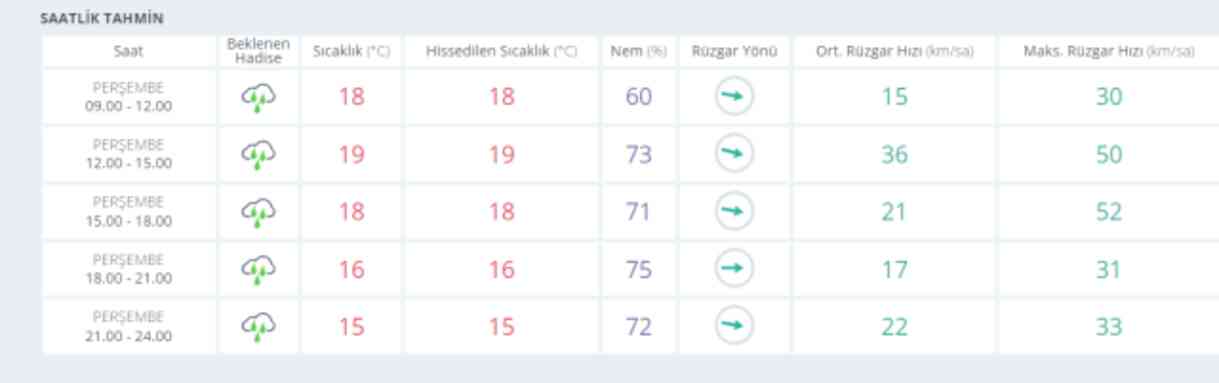Click maximum wind speed value 30
Viewport: 1219px width, 383px height.
pos(1108,97)
